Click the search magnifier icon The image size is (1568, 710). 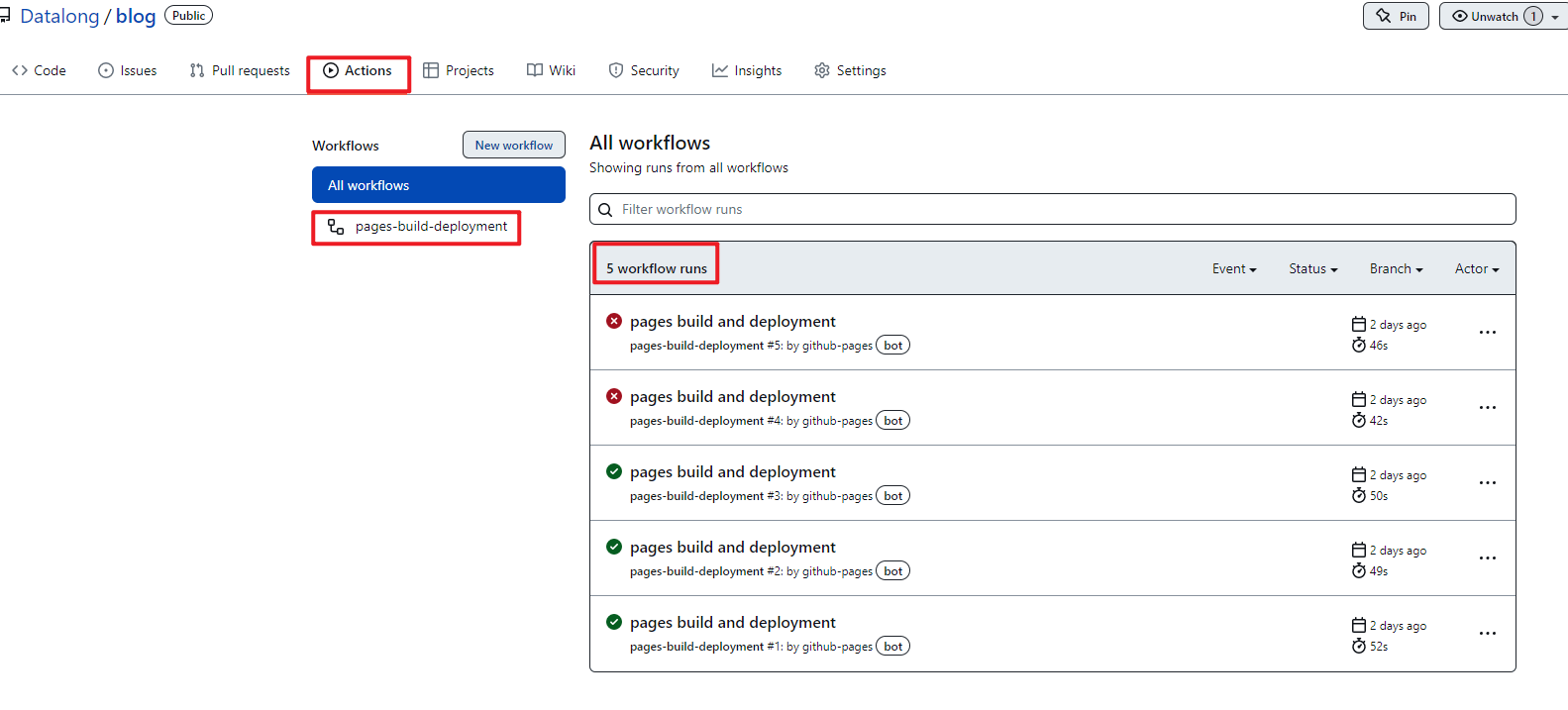pyautogui.click(x=605, y=210)
